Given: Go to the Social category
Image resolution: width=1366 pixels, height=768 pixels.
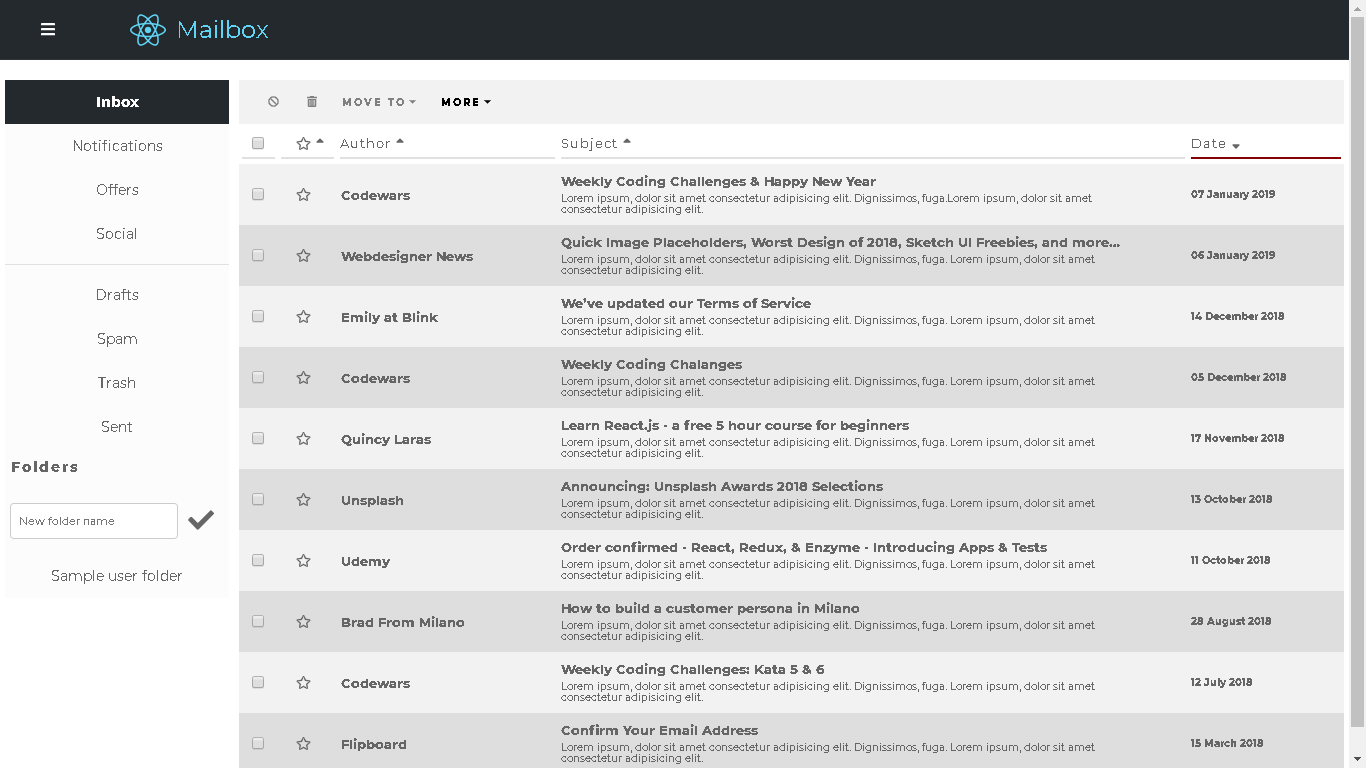Looking at the screenshot, I should tap(117, 234).
